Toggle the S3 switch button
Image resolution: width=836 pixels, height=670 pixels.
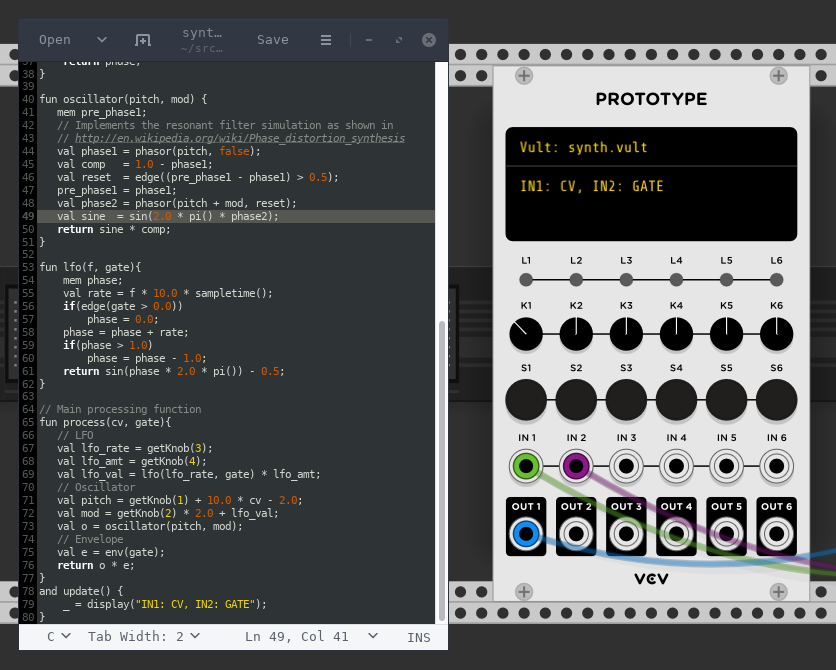pyautogui.click(x=626, y=400)
